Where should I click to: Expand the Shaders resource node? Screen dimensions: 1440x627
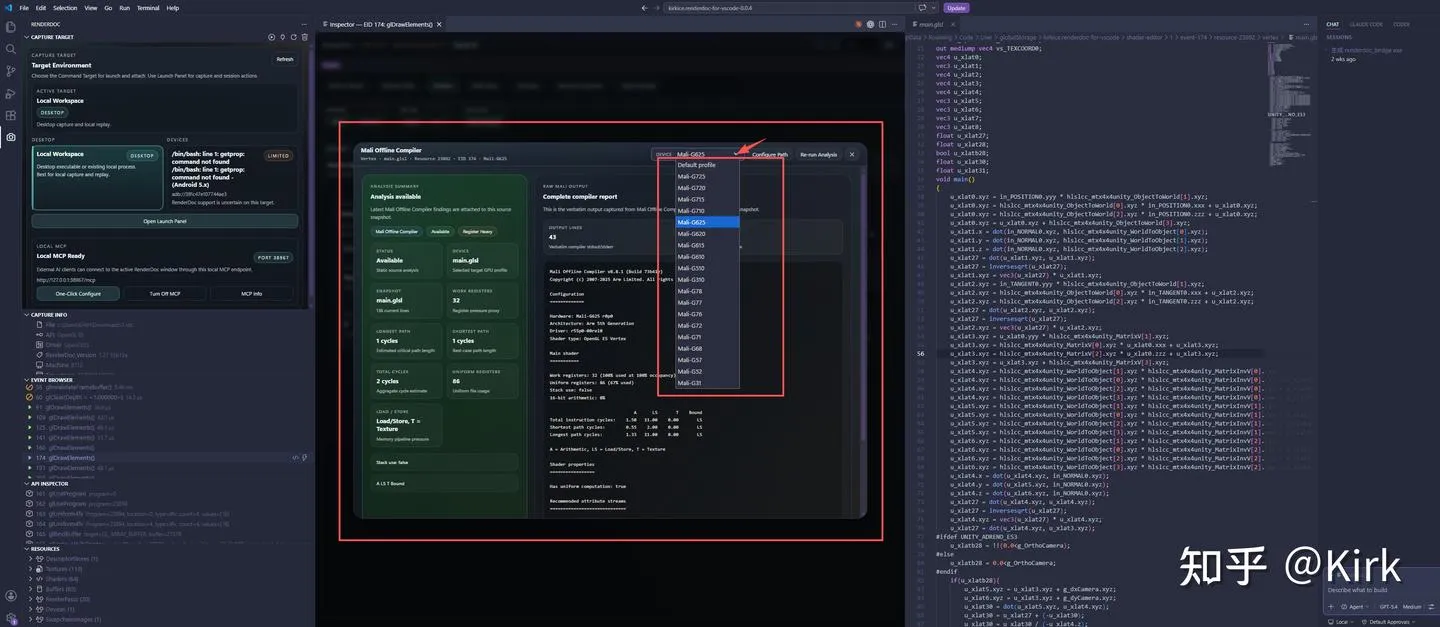click(x=30, y=579)
